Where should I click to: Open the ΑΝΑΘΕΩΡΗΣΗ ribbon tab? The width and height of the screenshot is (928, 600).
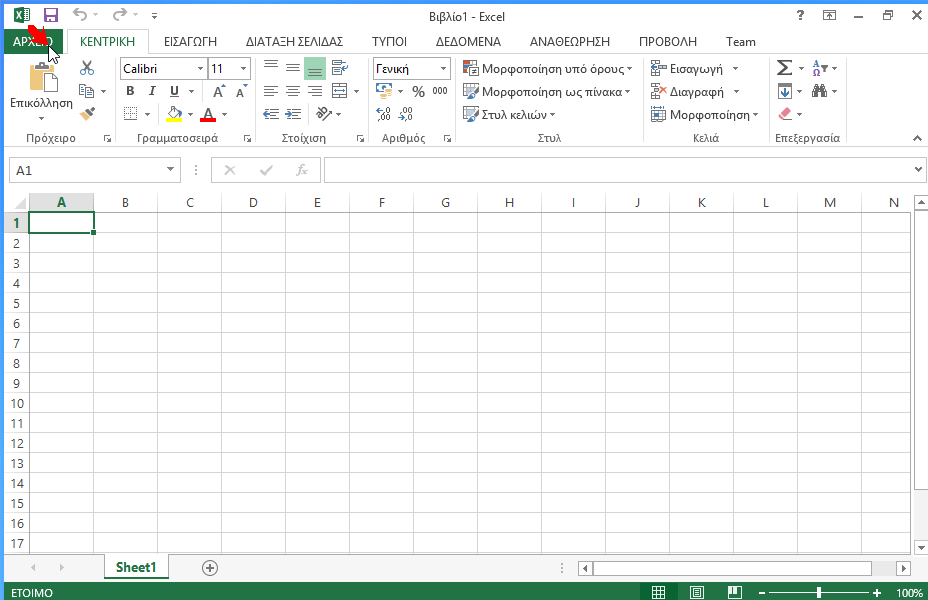click(x=570, y=41)
